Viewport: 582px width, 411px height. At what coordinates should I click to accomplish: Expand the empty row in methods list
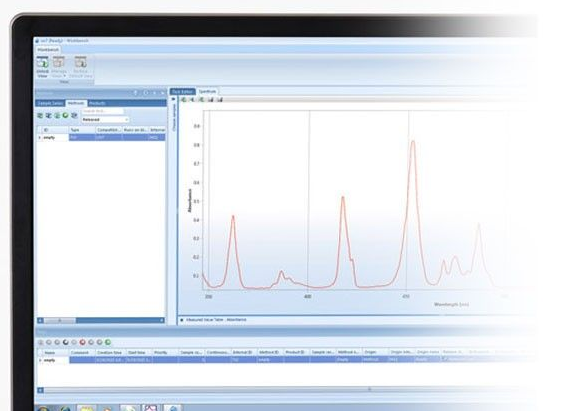point(40,138)
